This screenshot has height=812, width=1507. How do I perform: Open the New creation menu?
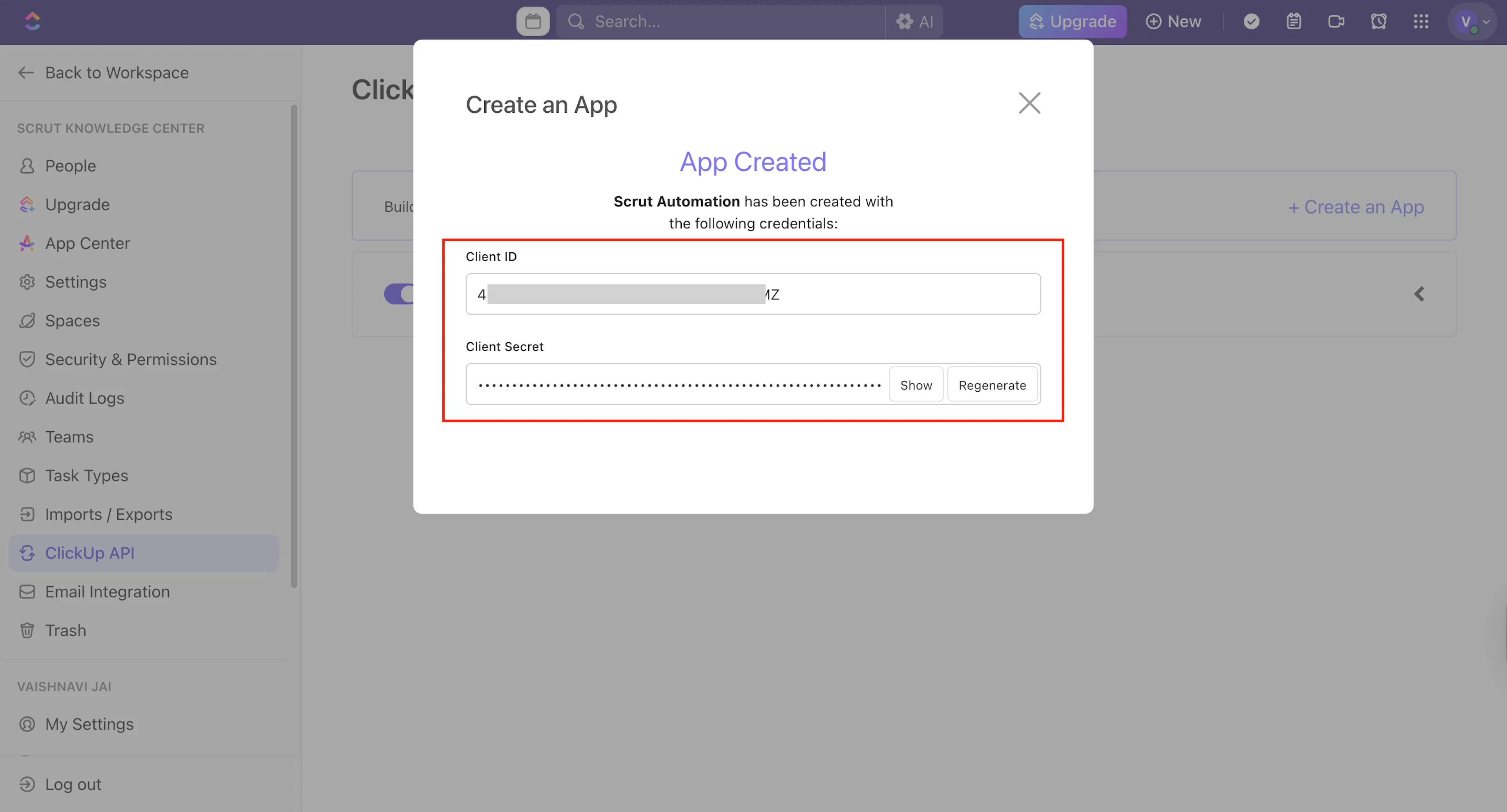coord(1173,22)
